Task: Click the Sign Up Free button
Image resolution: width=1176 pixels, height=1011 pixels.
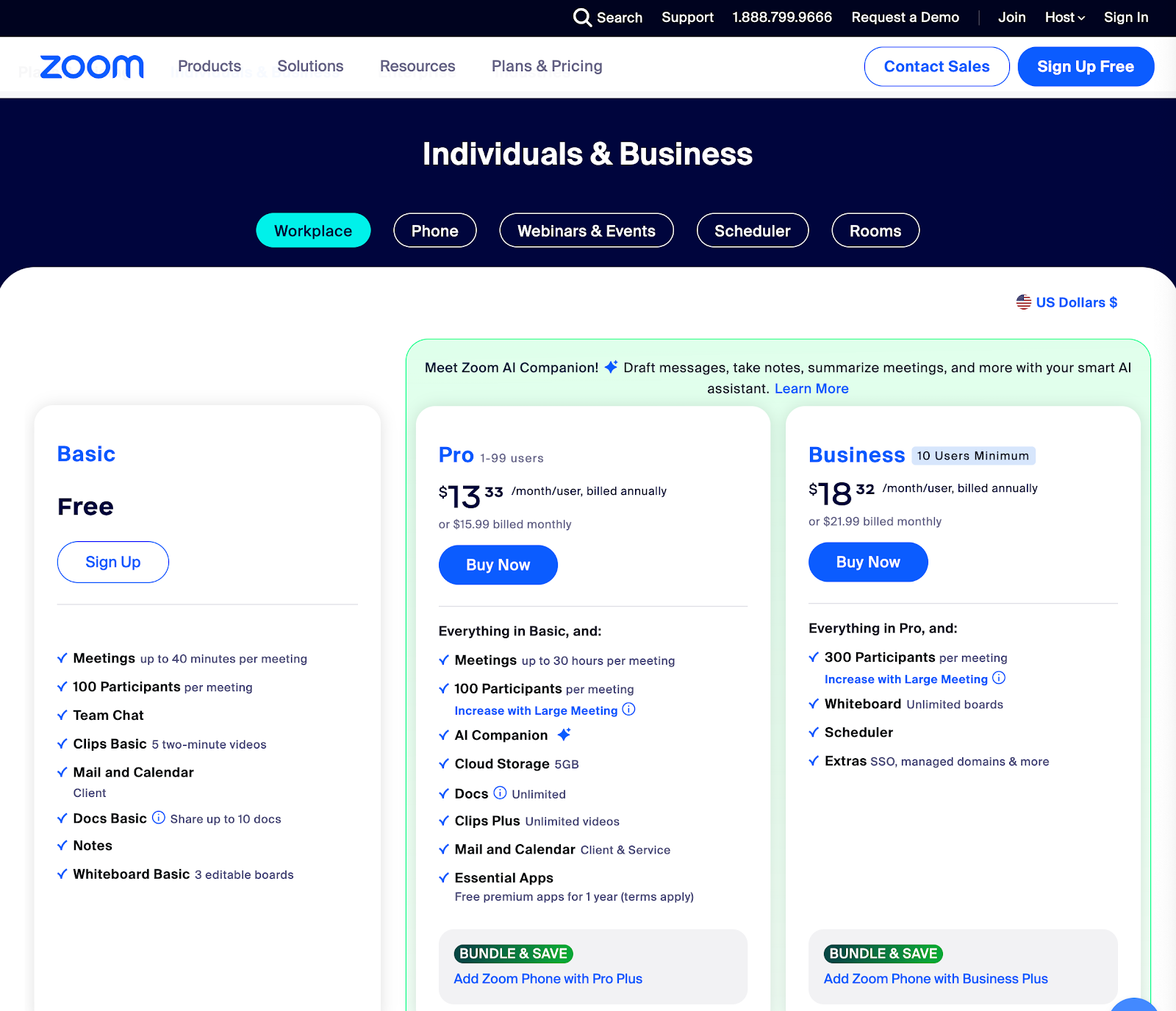Action: pos(1086,66)
